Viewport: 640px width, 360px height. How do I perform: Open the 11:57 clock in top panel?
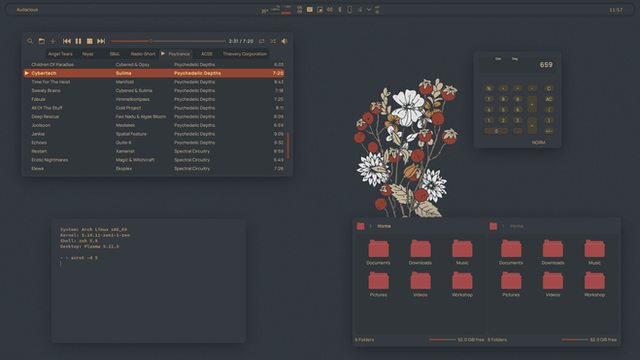click(616, 10)
